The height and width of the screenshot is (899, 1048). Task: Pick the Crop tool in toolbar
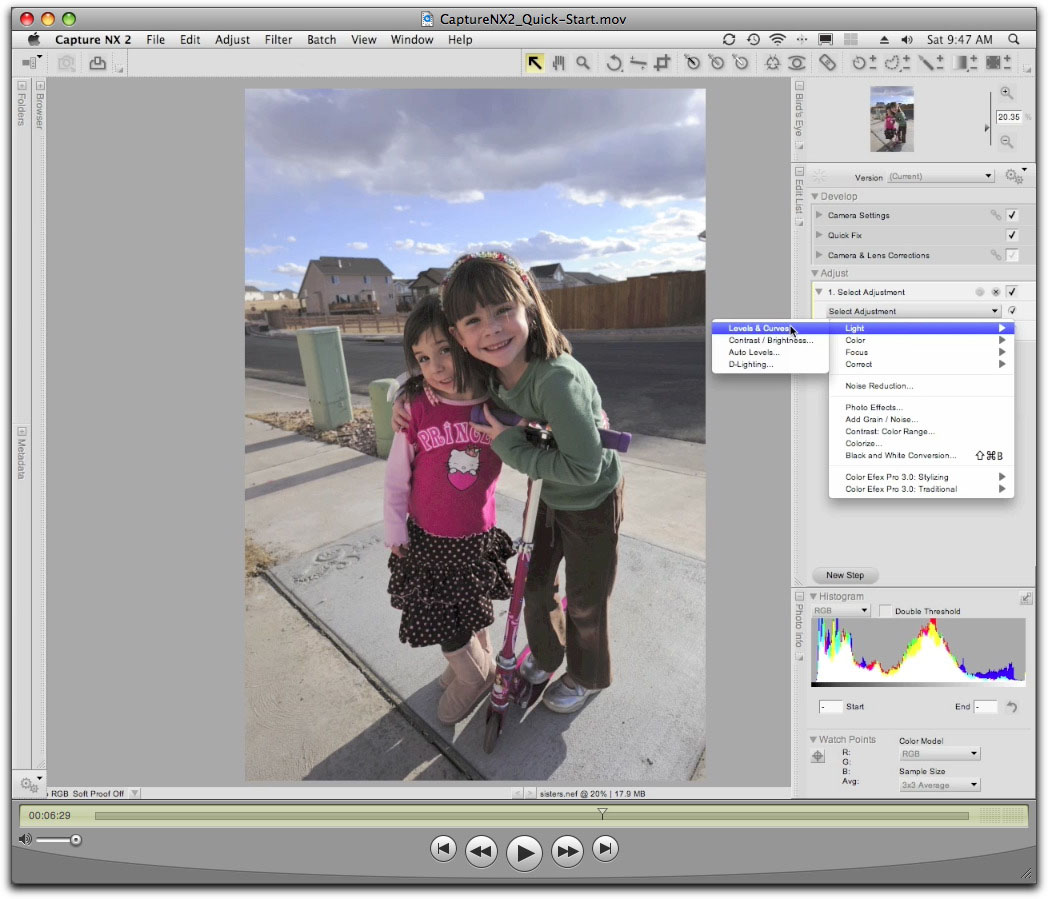(662, 63)
